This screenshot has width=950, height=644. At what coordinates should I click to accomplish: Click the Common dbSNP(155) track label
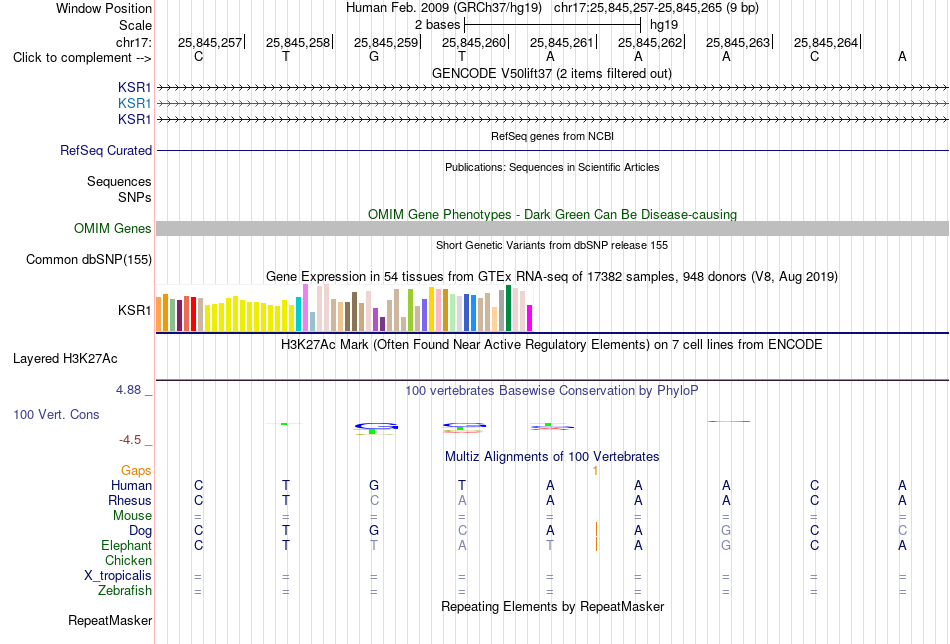coord(89,259)
